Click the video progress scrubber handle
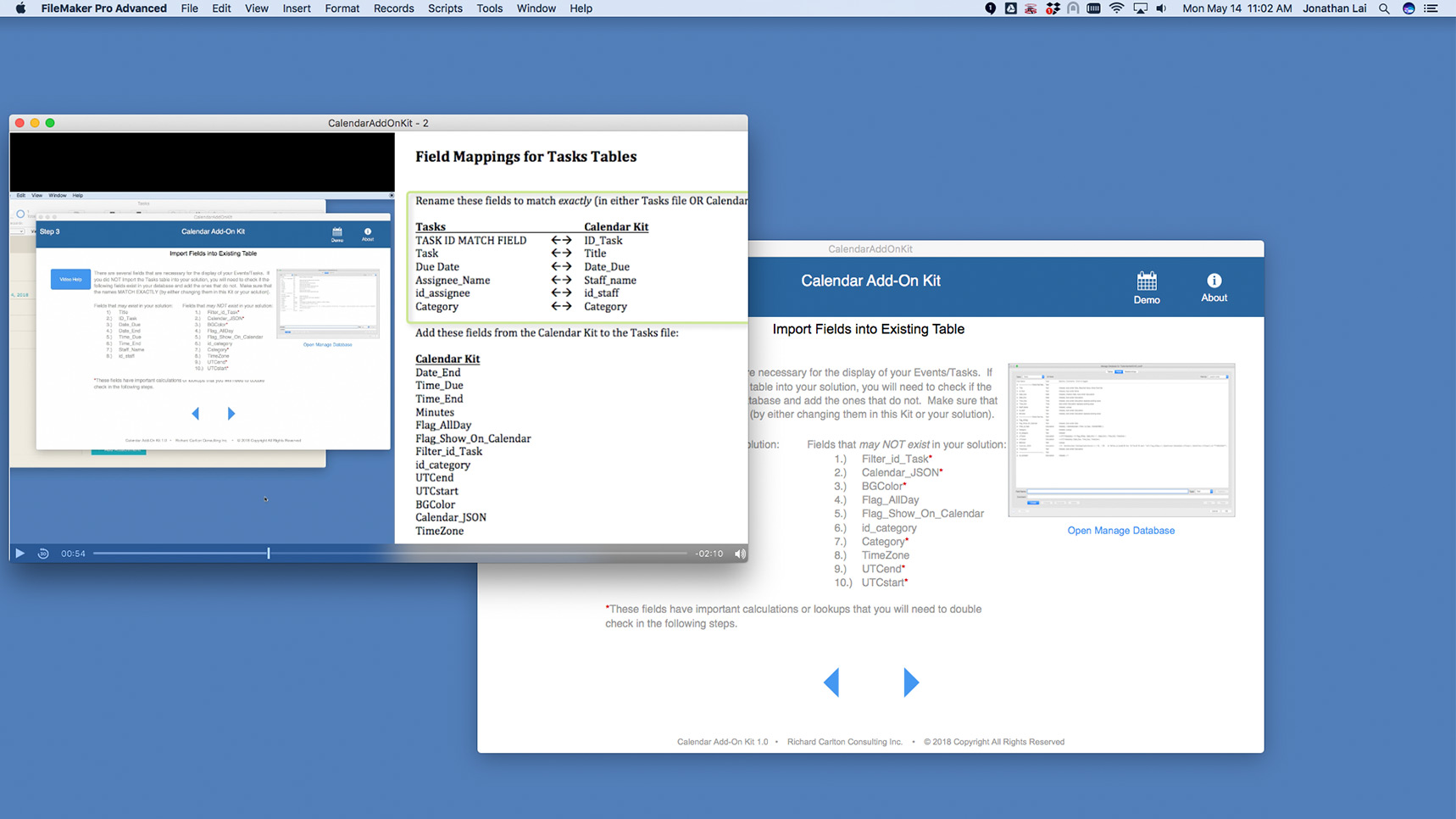The image size is (1456, 819). tap(269, 554)
